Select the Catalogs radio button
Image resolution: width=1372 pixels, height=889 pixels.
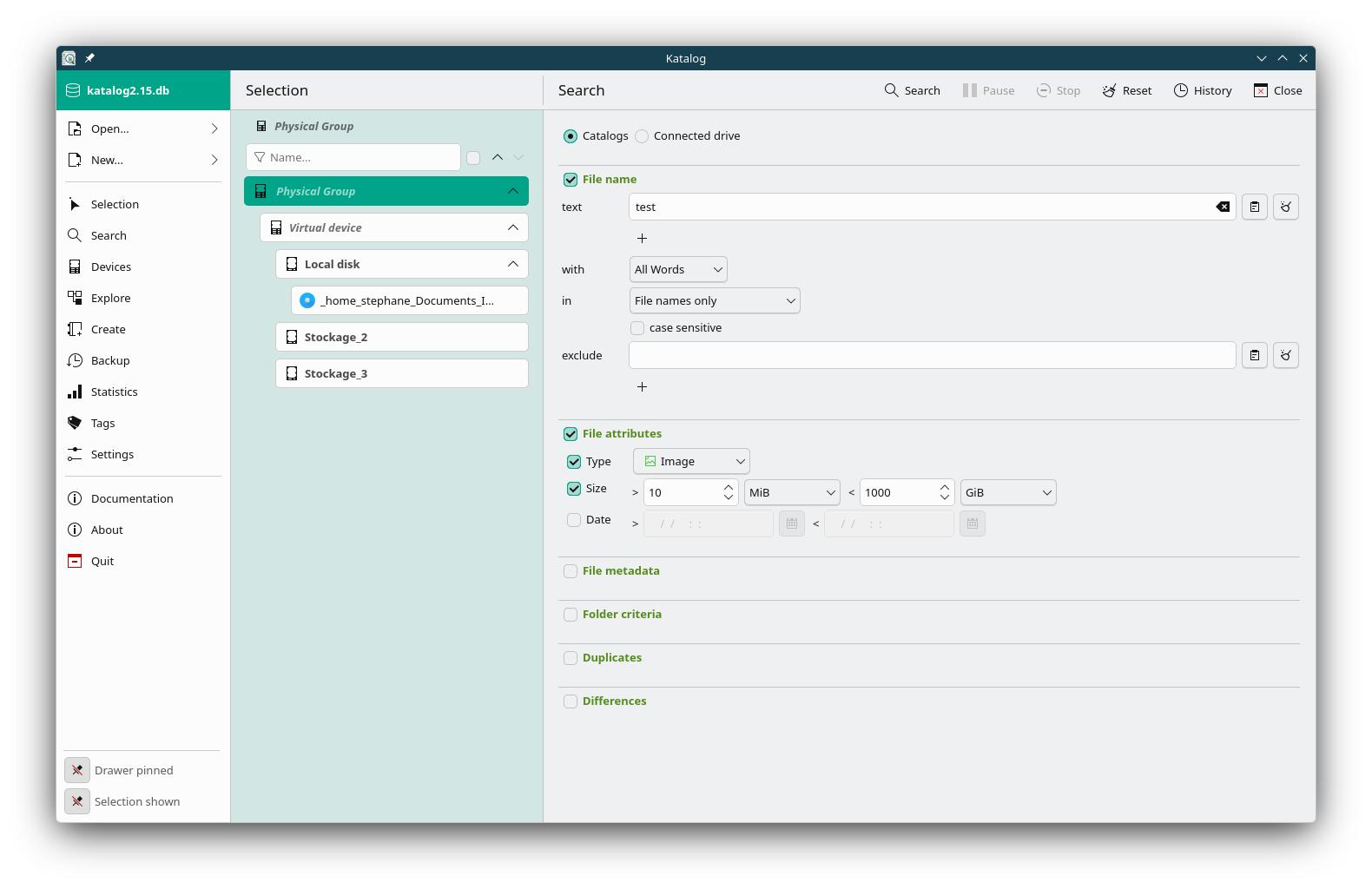[571, 136]
